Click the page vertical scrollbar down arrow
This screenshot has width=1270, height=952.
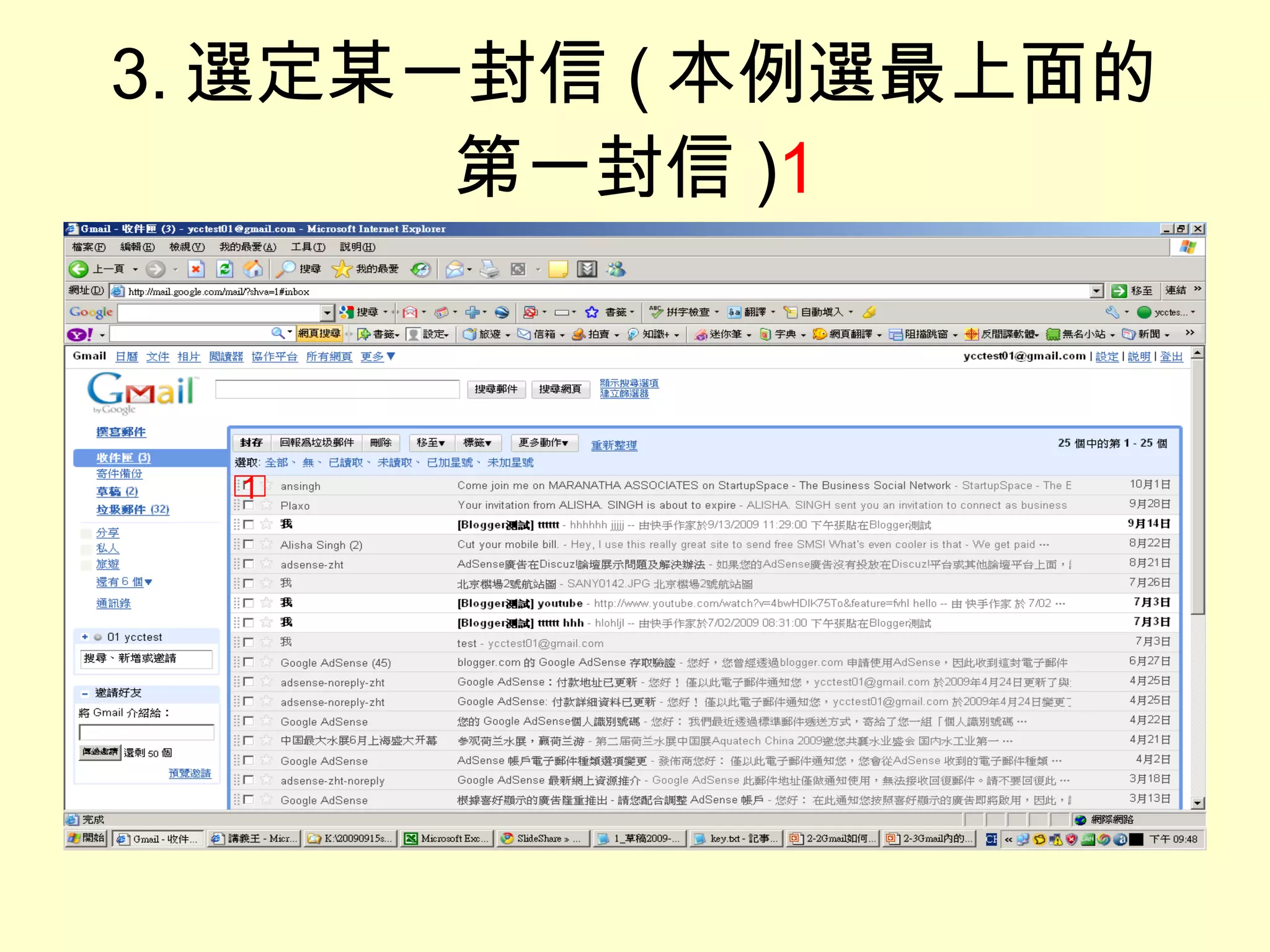tap(1198, 803)
